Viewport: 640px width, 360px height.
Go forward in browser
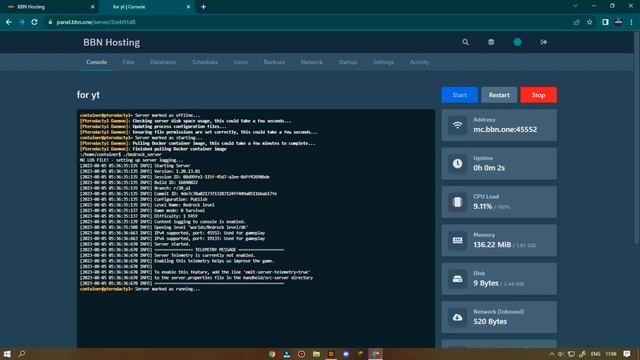[22, 22]
